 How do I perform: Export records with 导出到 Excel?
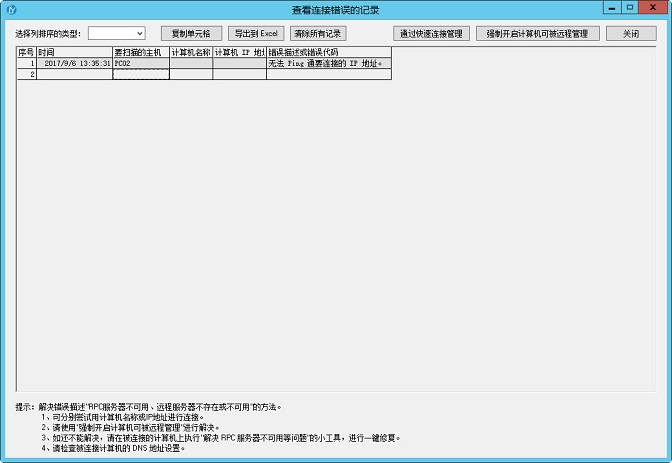click(x=255, y=33)
